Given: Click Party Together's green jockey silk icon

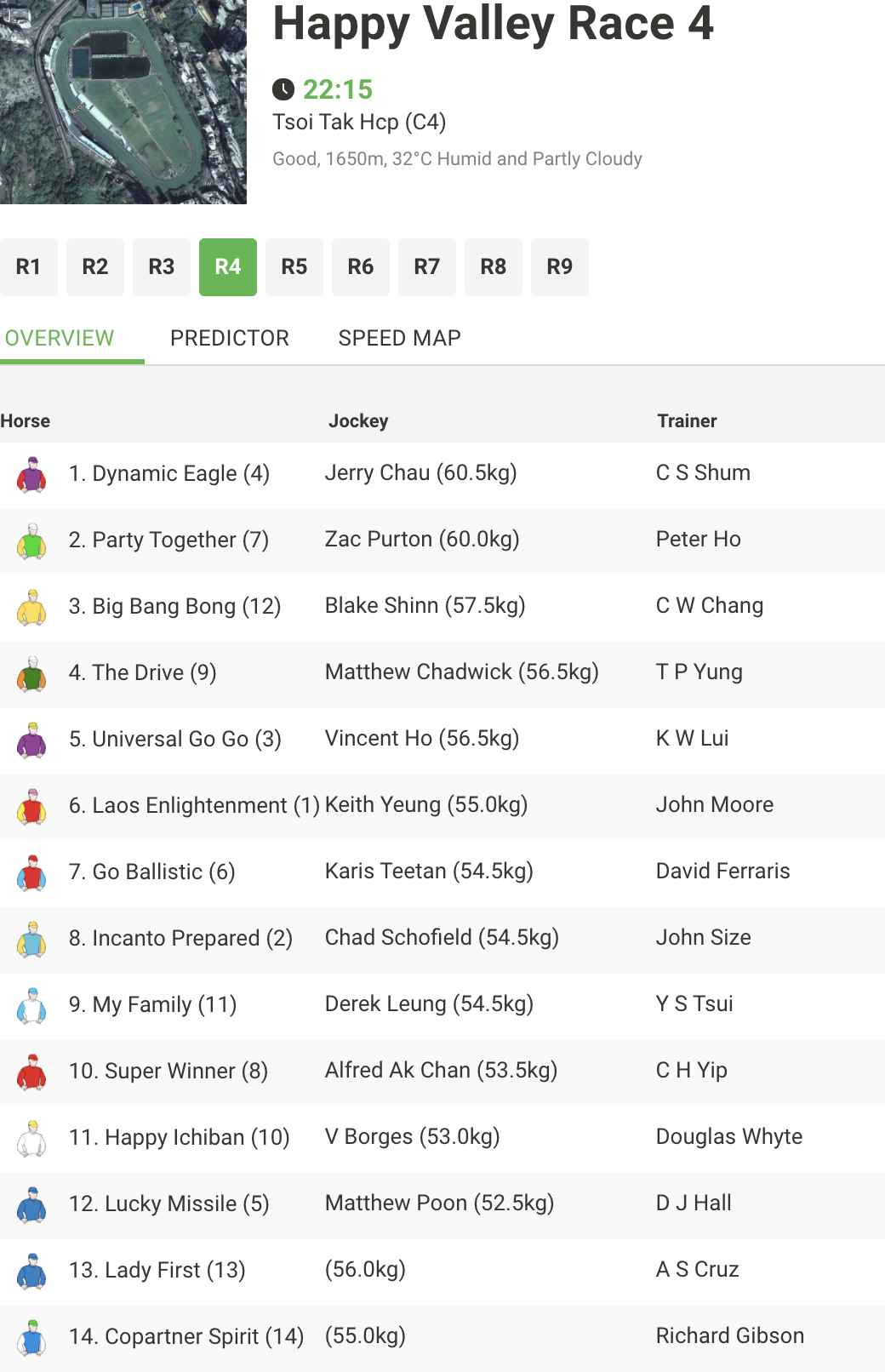Looking at the screenshot, I should [32, 540].
